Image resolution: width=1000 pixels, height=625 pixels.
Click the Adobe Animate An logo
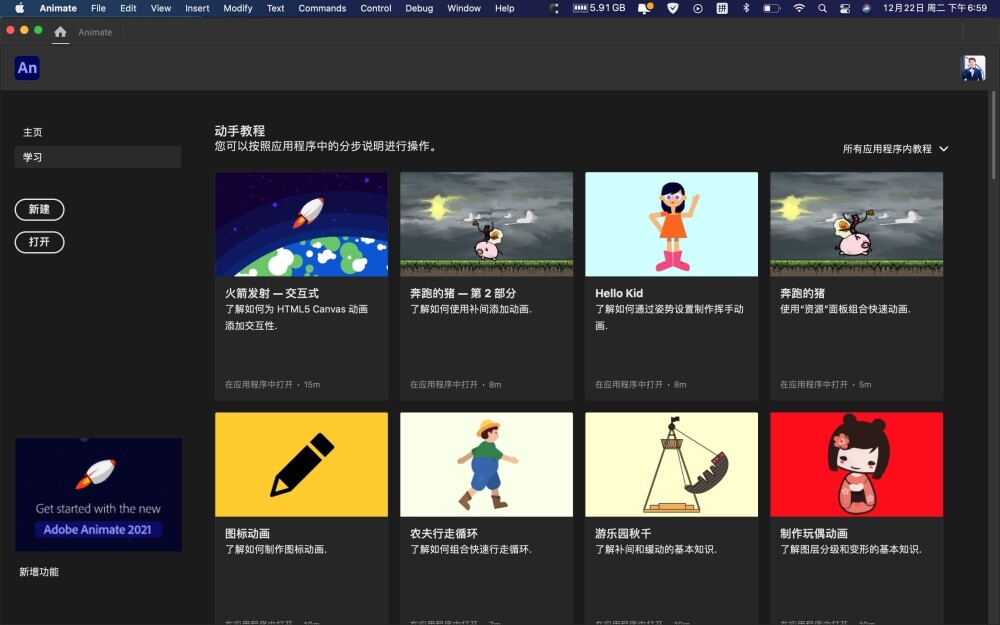point(27,68)
